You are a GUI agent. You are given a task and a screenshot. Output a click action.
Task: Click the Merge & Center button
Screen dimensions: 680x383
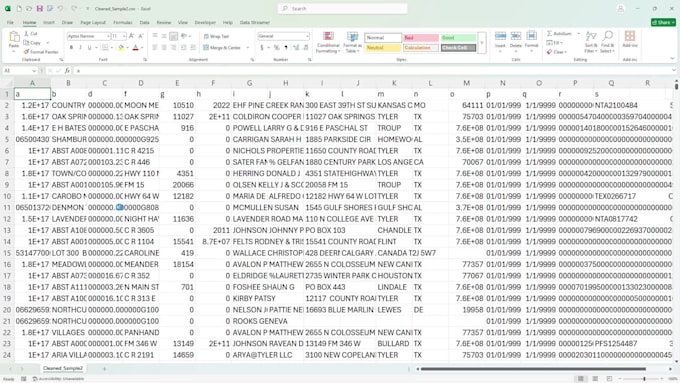(222, 48)
